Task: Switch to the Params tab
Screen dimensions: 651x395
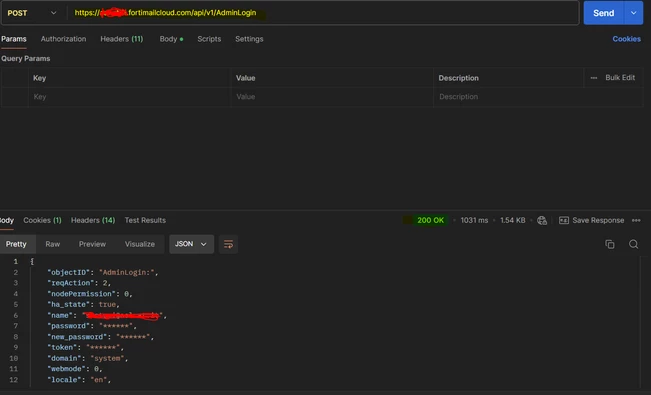Action: (14, 39)
